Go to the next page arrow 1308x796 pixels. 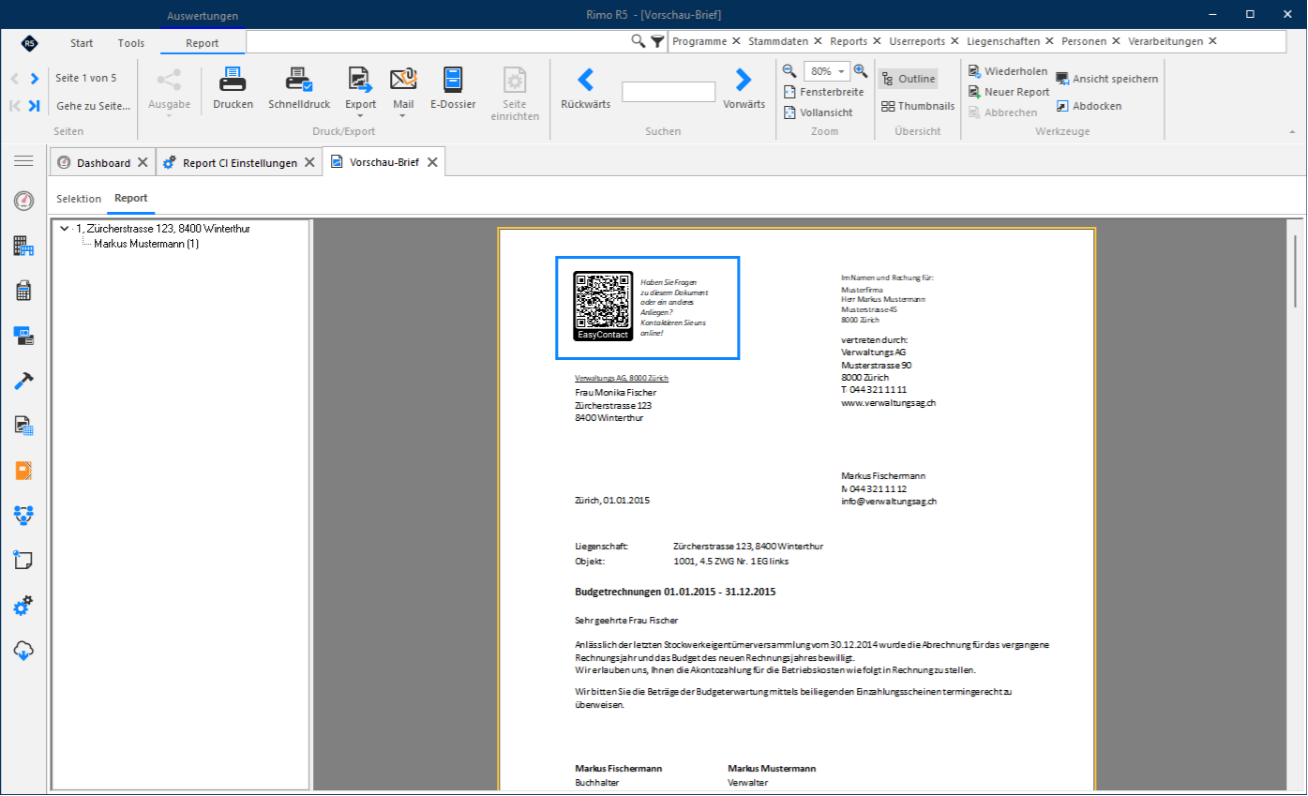point(34,78)
